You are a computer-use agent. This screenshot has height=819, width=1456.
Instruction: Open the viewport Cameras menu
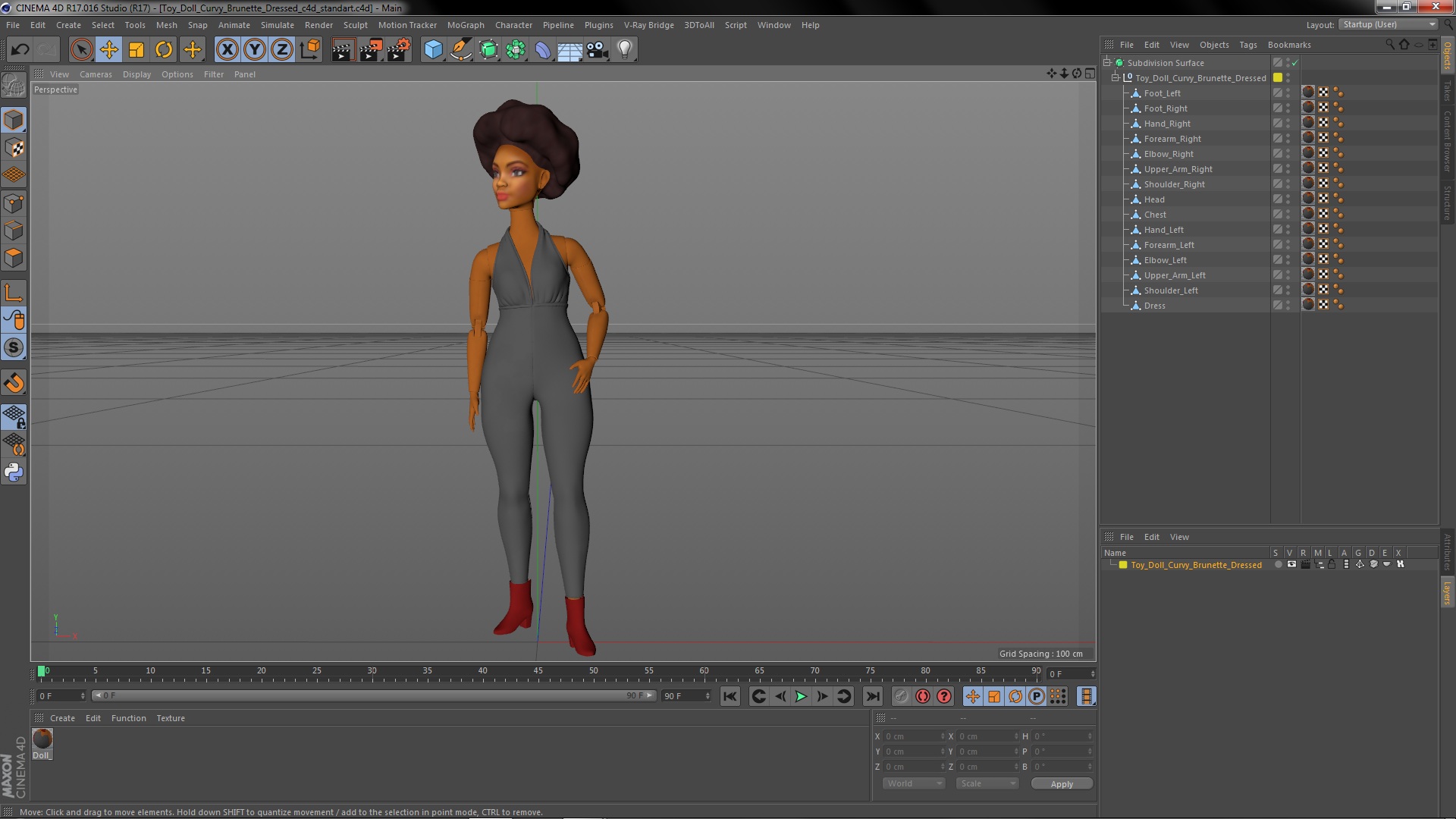pos(96,74)
